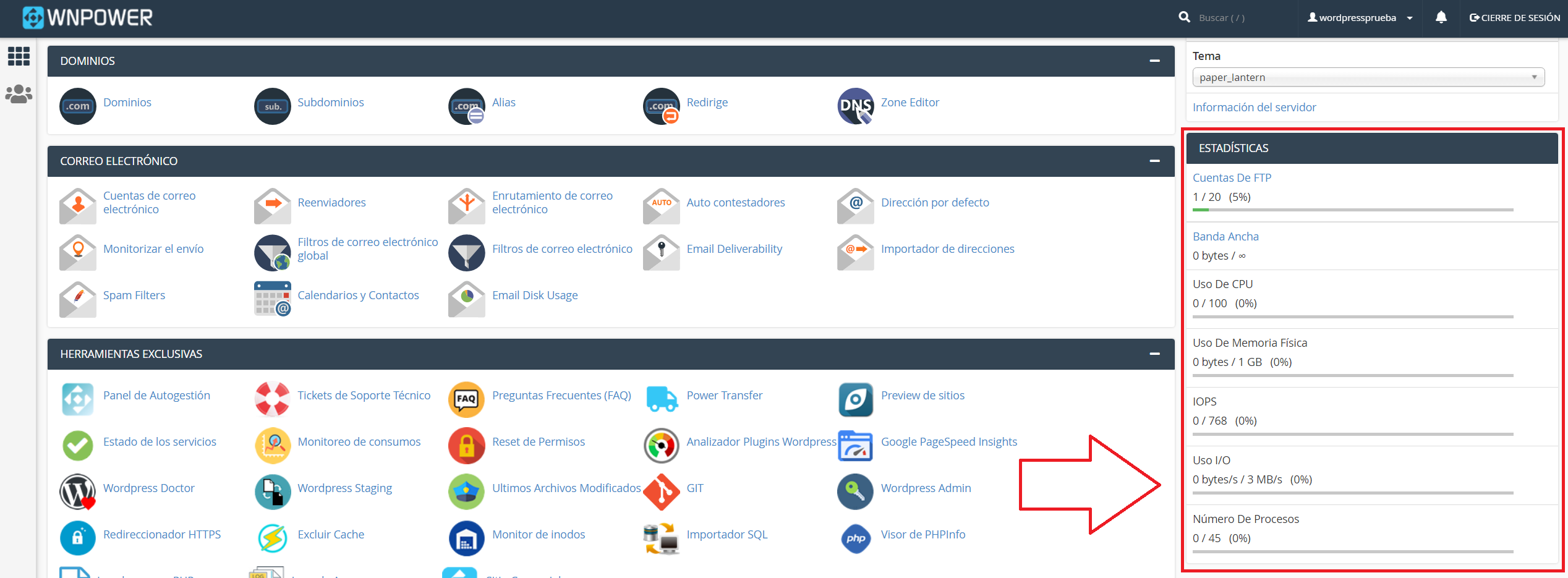Screen dimensions: 1568x578
Task: Open the sidebar apps grid icon
Action: [x=19, y=56]
